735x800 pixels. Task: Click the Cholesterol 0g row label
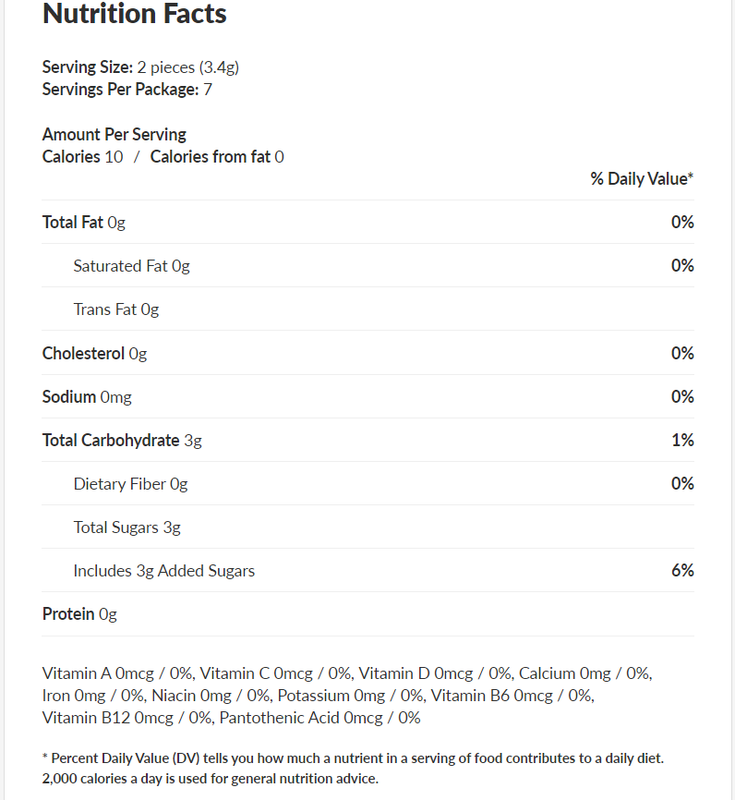coord(94,354)
